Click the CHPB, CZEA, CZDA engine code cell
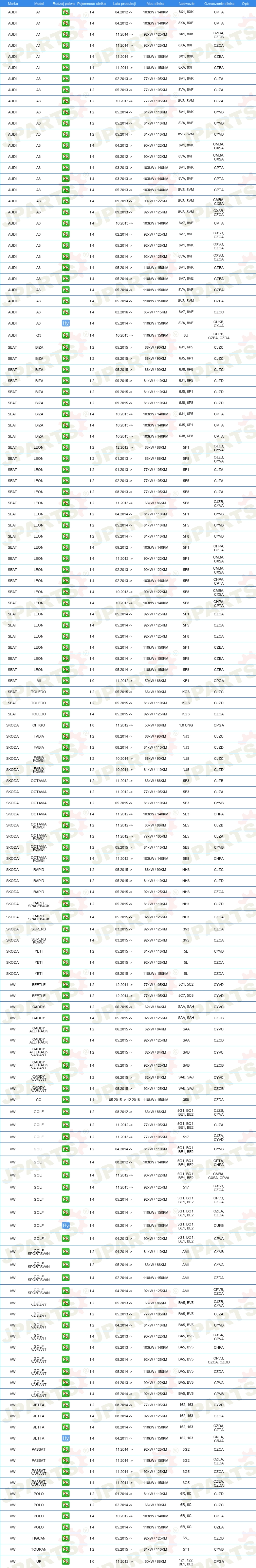 [219, 335]
